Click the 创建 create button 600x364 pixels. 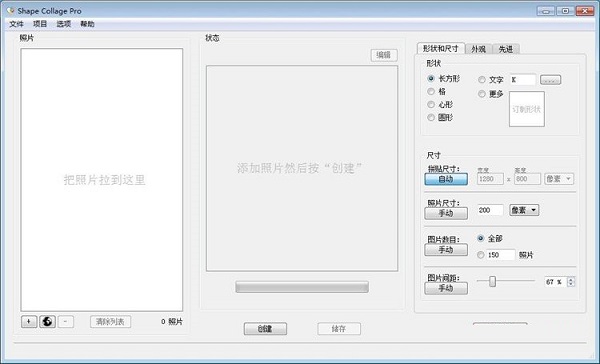coord(265,329)
